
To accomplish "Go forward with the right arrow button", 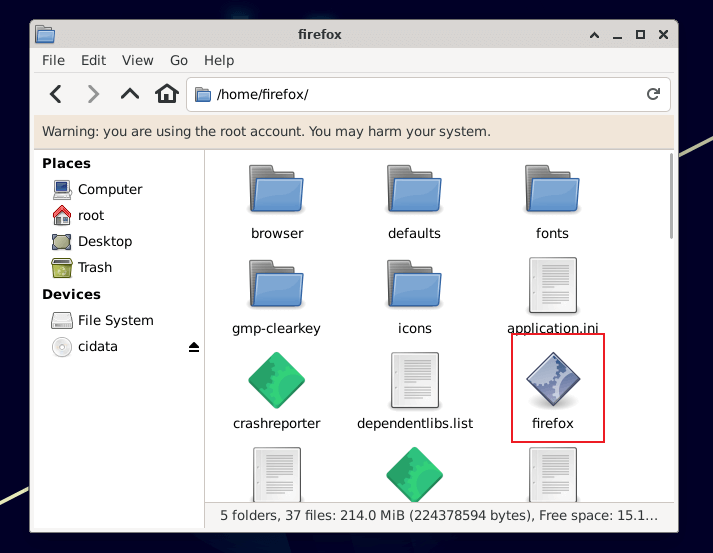I will (93, 94).
